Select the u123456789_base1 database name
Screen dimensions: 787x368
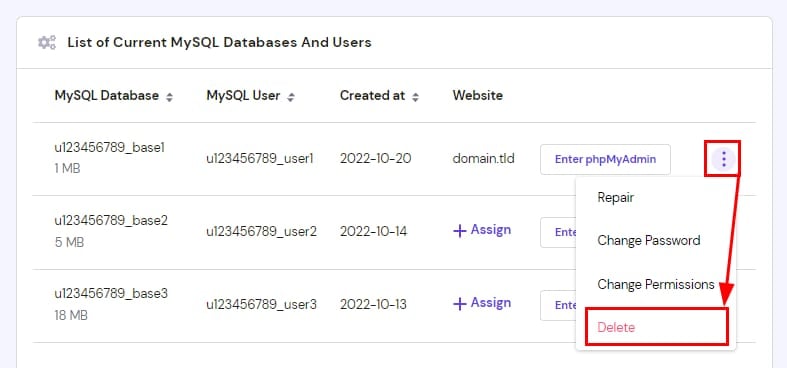coord(109,148)
